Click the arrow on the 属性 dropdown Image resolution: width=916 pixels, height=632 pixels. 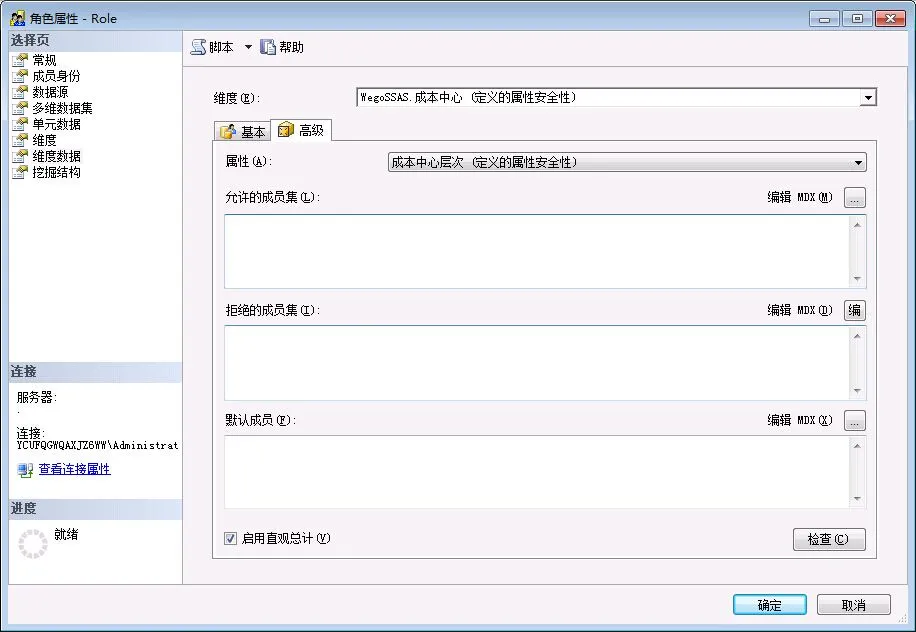(858, 162)
